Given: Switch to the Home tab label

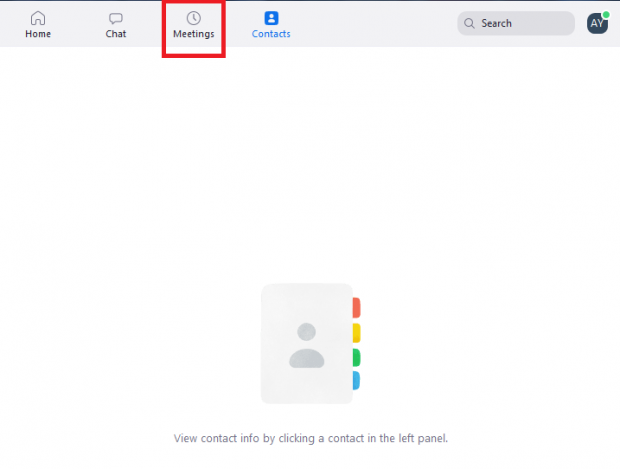Looking at the screenshot, I should point(38,34).
